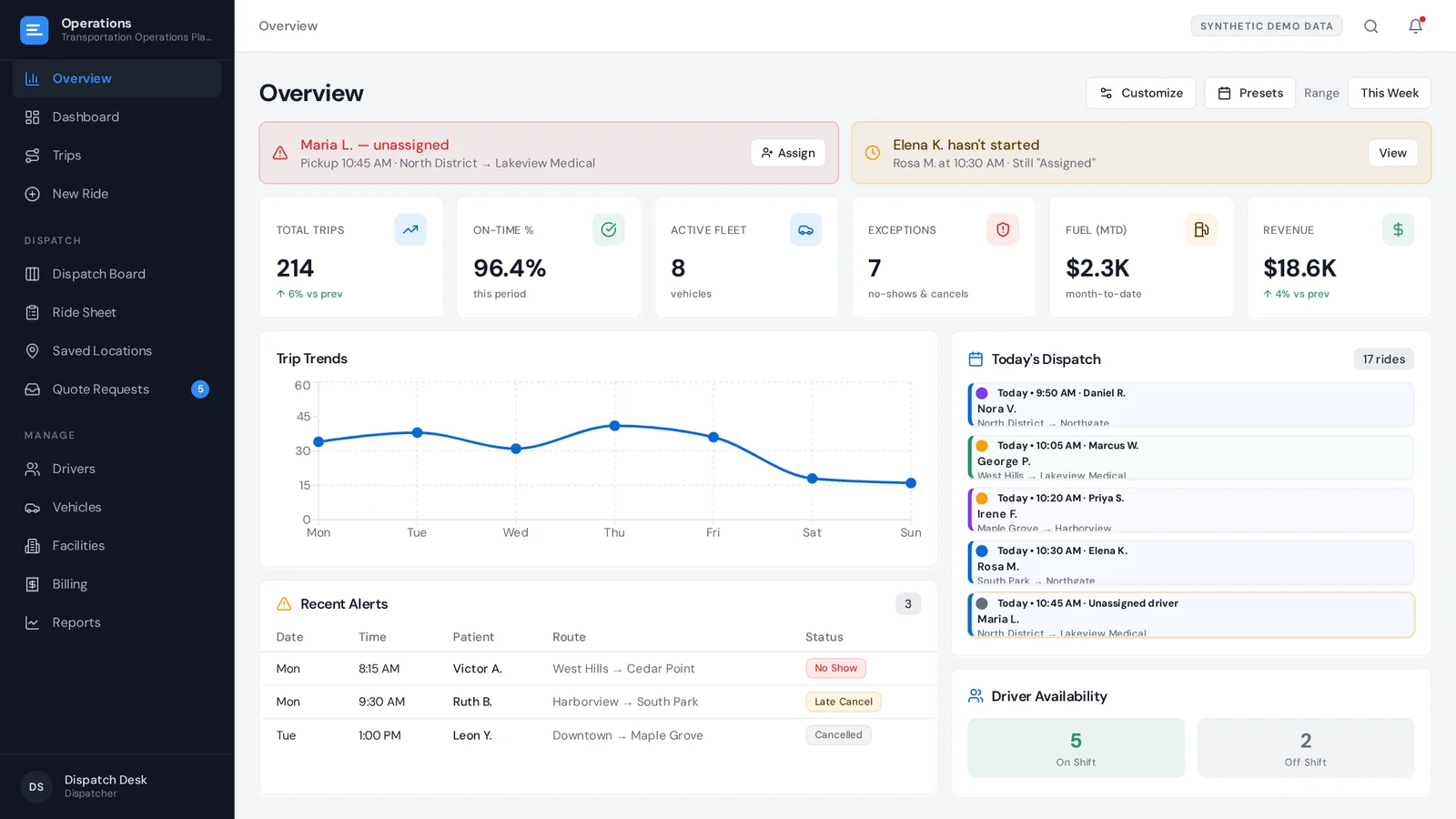Screen dimensions: 1456x819
Task: Click the Off Shift 2 drivers tile
Action: (x=1305, y=748)
